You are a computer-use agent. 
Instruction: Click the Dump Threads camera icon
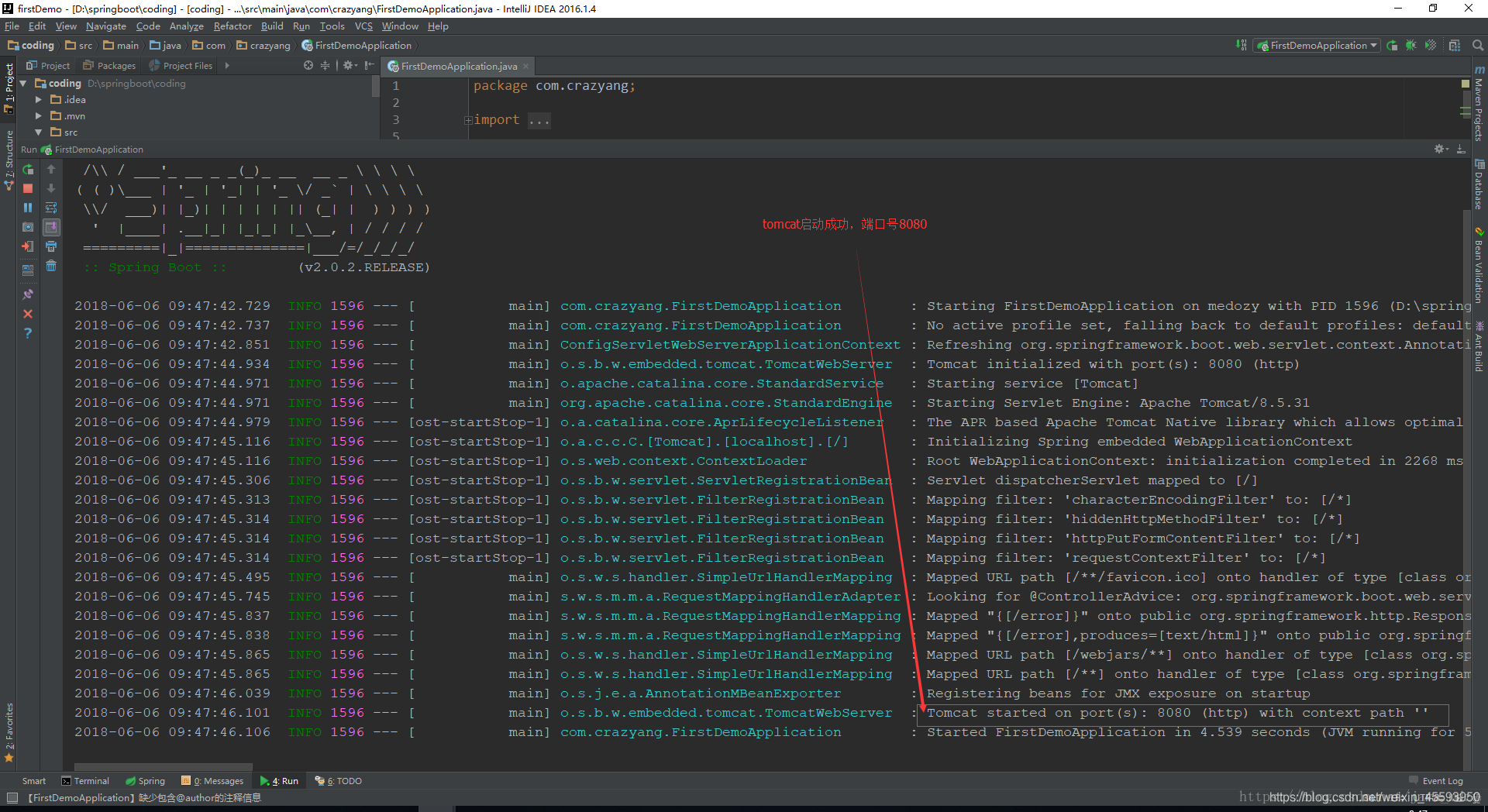28,227
